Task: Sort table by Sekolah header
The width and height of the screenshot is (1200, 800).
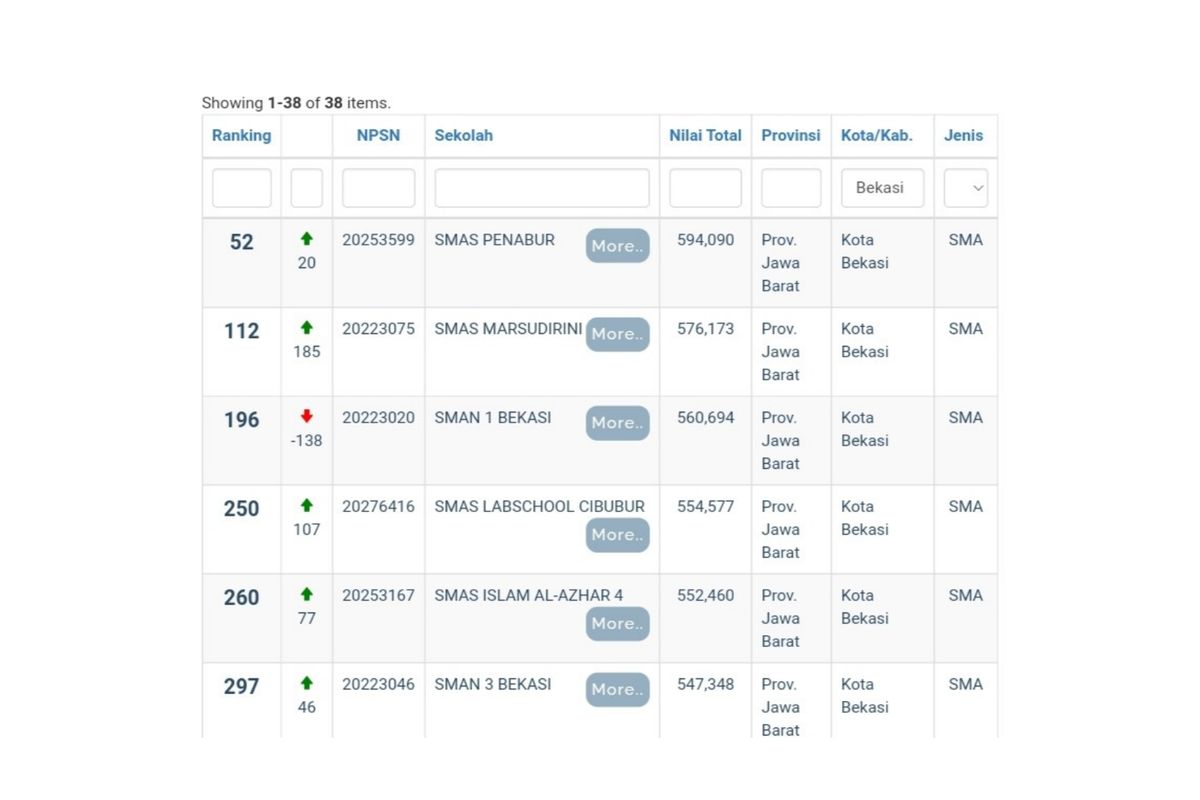Action: (463, 135)
